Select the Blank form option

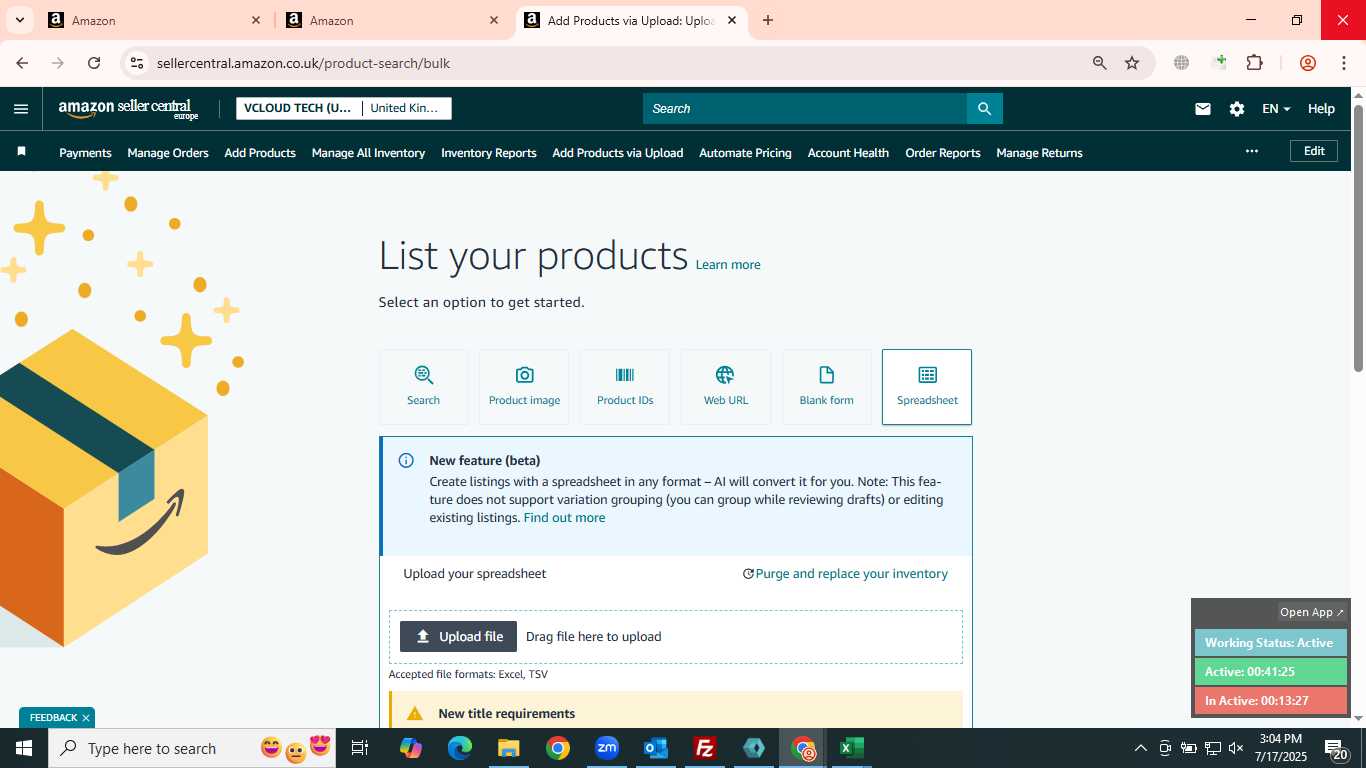pyautogui.click(x=827, y=387)
